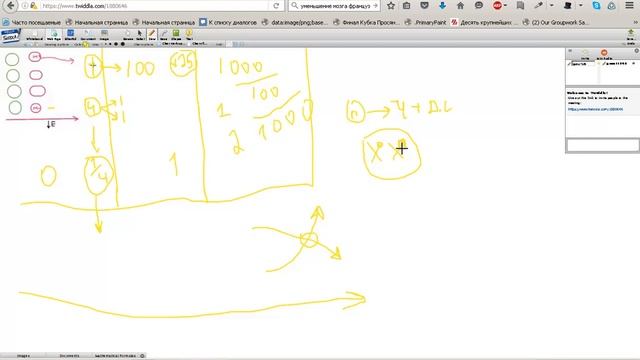Click the Join Audio orange icon

(604, 54)
